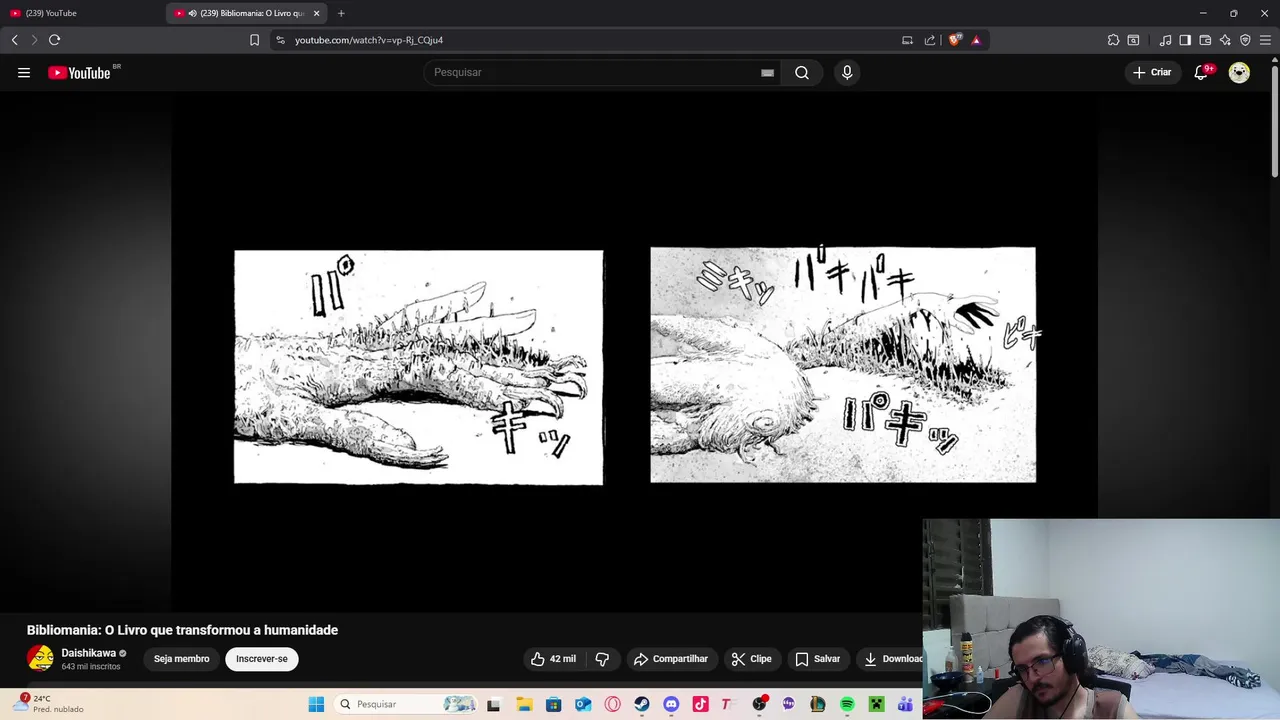Open Brave Rewards triangle icon
Viewport: 1280px width, 720px height.
tap(976, 40)
